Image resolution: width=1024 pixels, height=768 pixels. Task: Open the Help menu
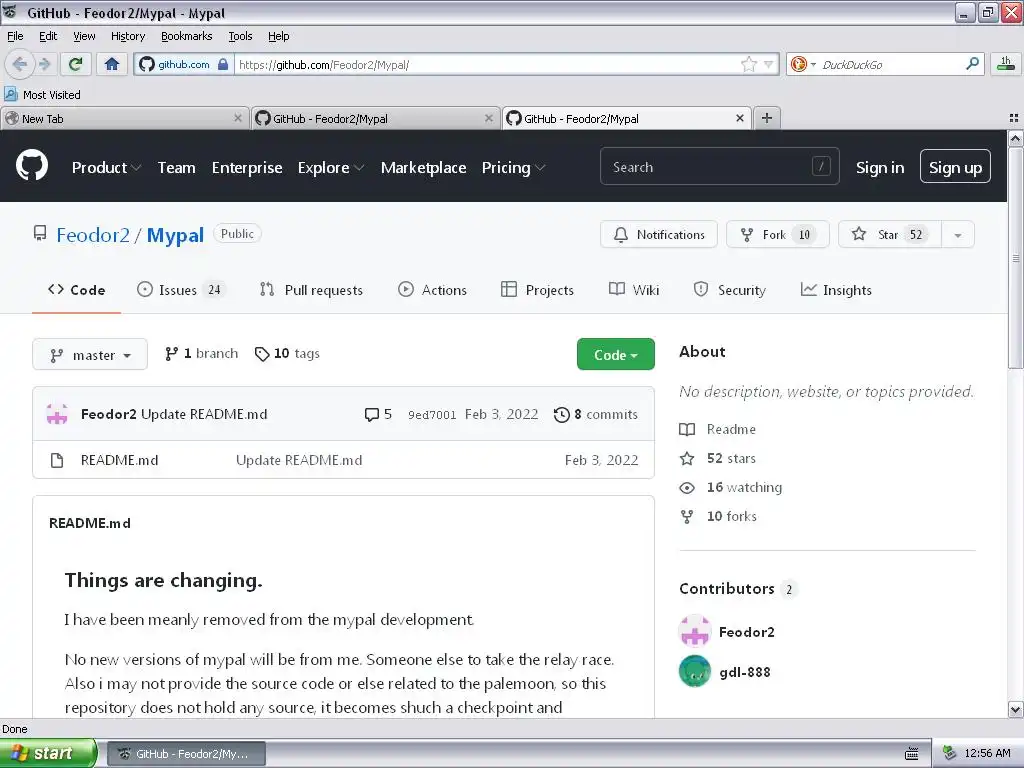(278, 36)
